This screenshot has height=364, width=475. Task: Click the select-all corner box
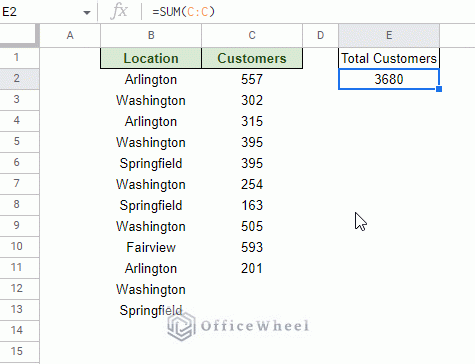[x=19, y=35]
